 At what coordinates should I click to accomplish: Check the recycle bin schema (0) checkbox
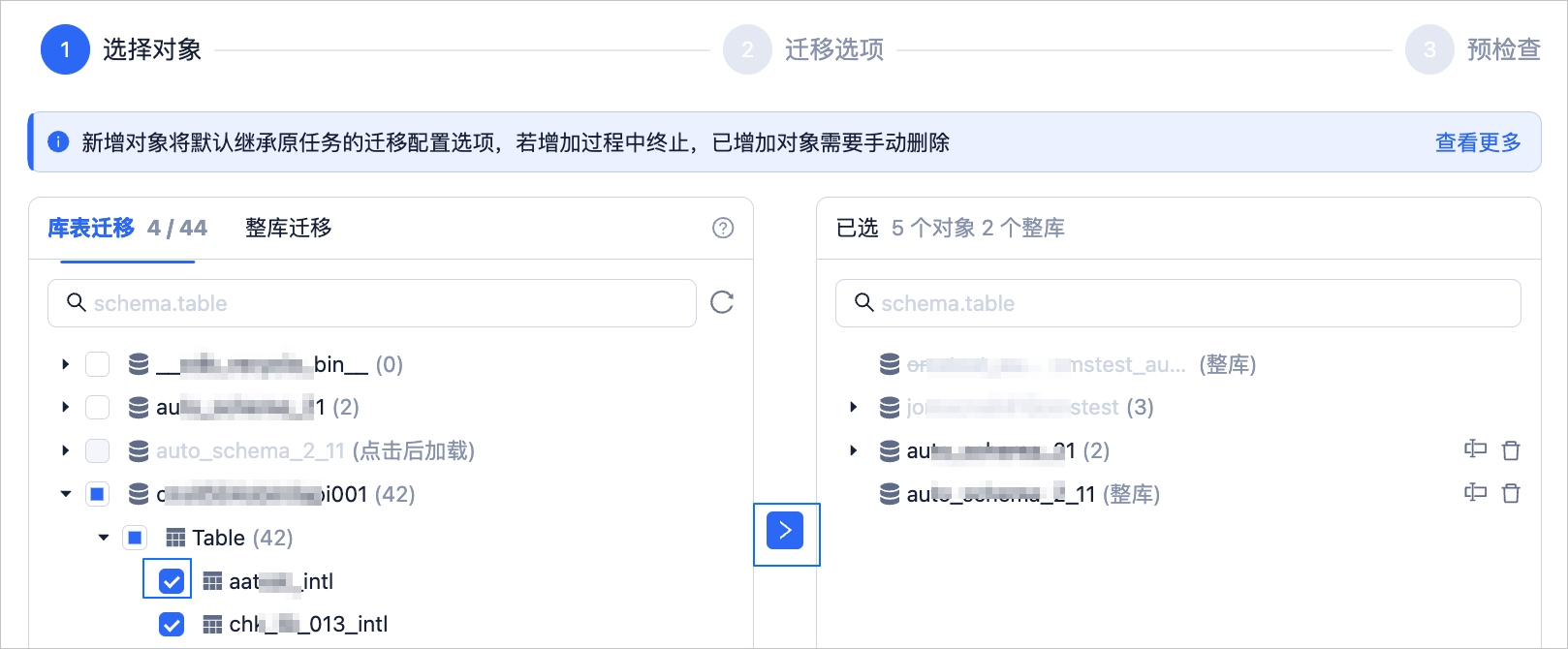tap(98, 364)
